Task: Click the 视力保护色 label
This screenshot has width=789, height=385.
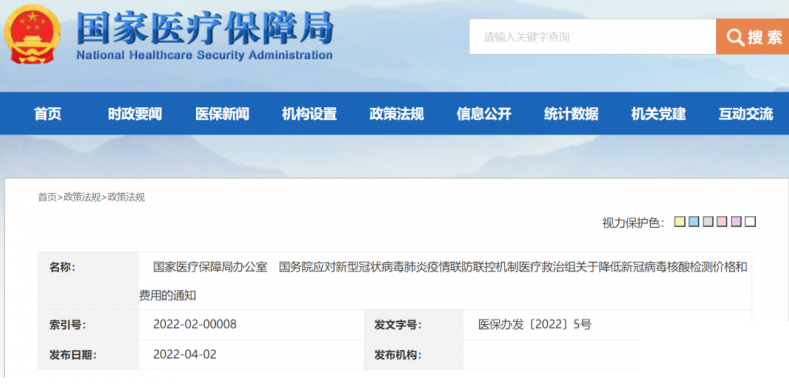Action: click(633, 222)
